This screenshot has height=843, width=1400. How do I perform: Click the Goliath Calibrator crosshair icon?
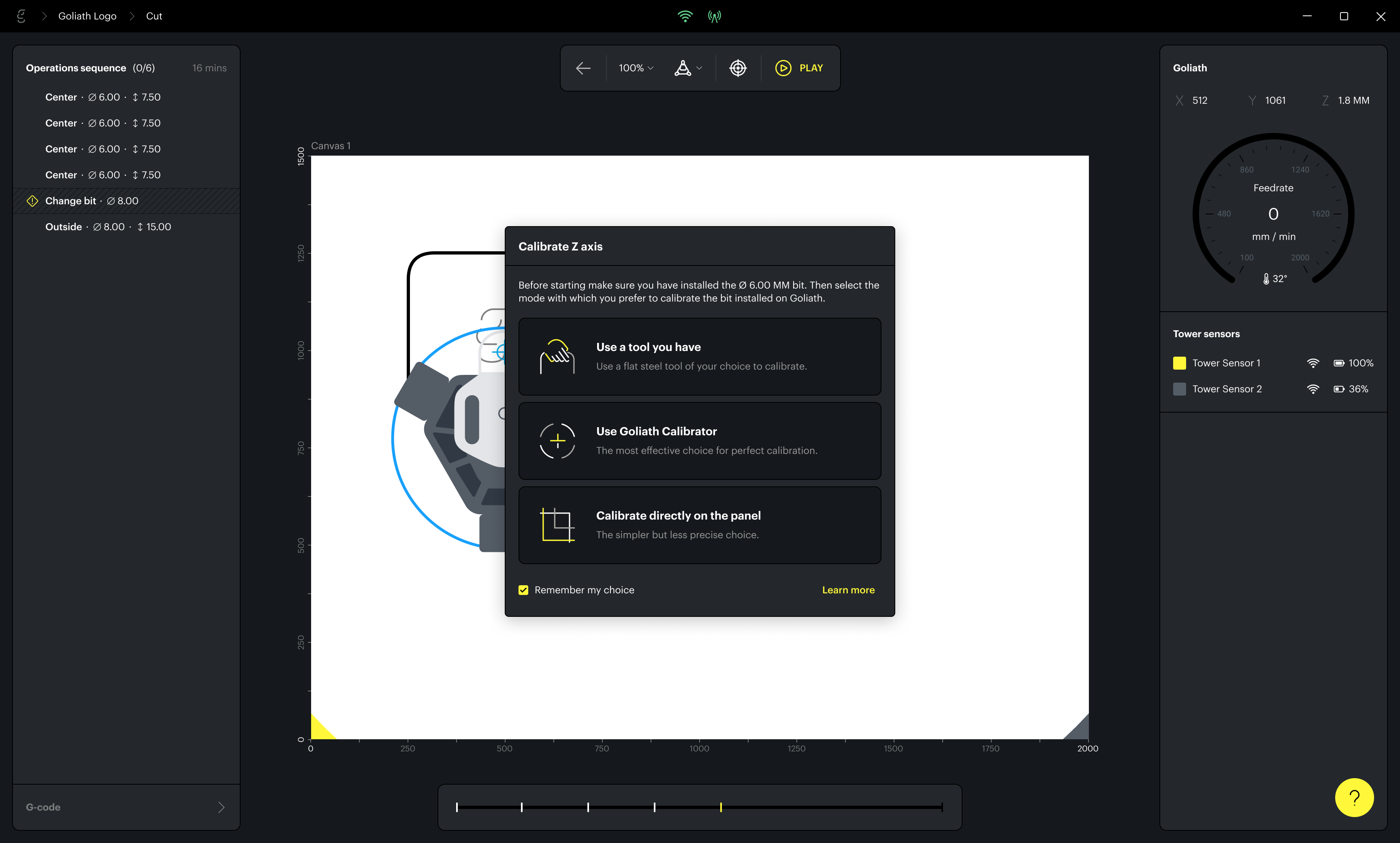click(x=557, y=441)
